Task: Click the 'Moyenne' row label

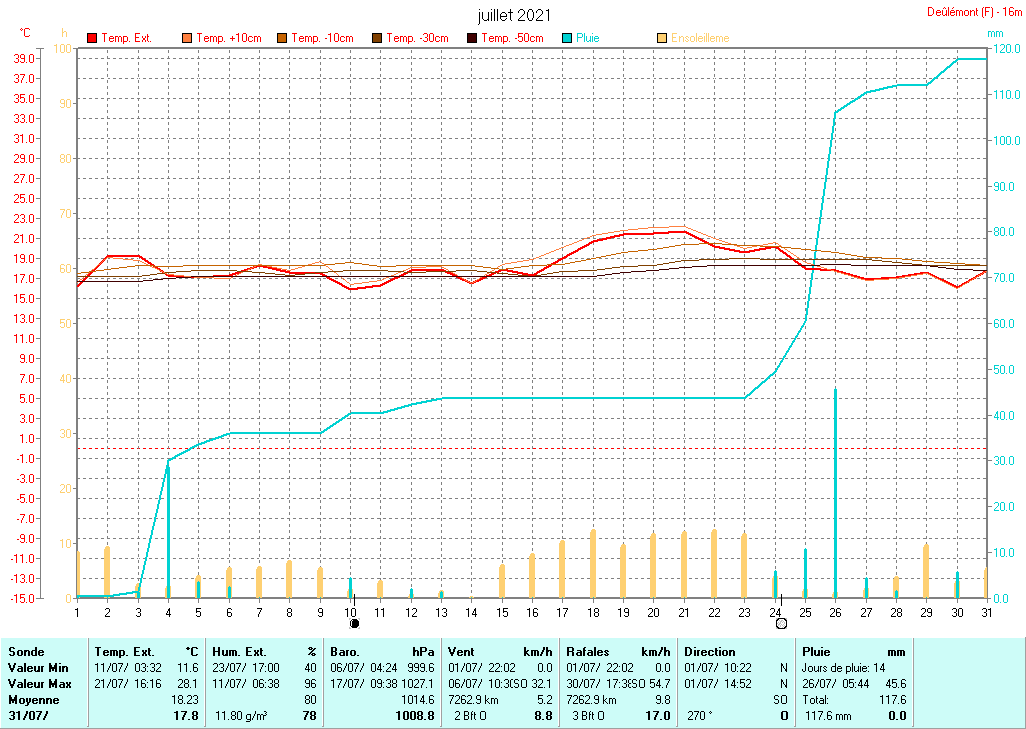Action: (32, 700)
